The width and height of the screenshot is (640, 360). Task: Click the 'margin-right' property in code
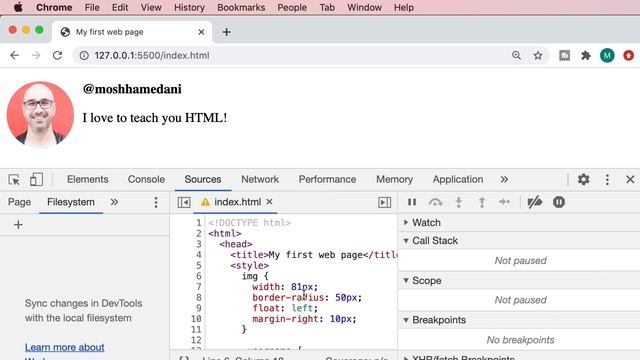[285, 319]
